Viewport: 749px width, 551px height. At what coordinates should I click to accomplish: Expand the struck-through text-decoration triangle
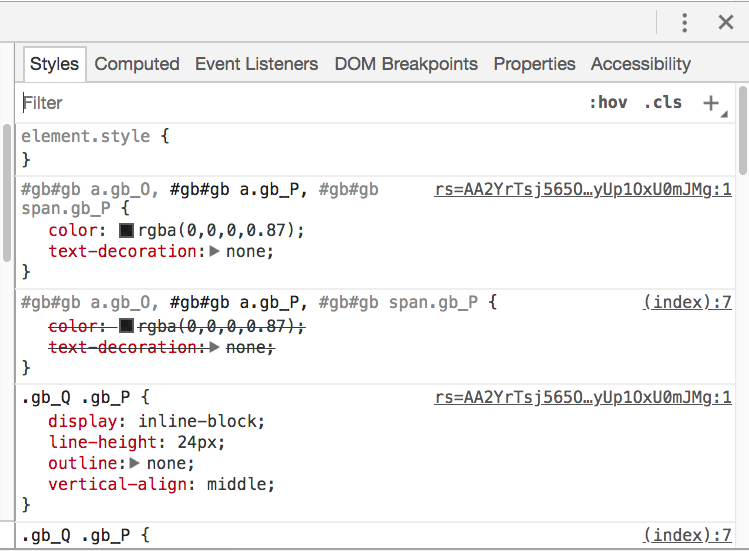coord(214,347)
